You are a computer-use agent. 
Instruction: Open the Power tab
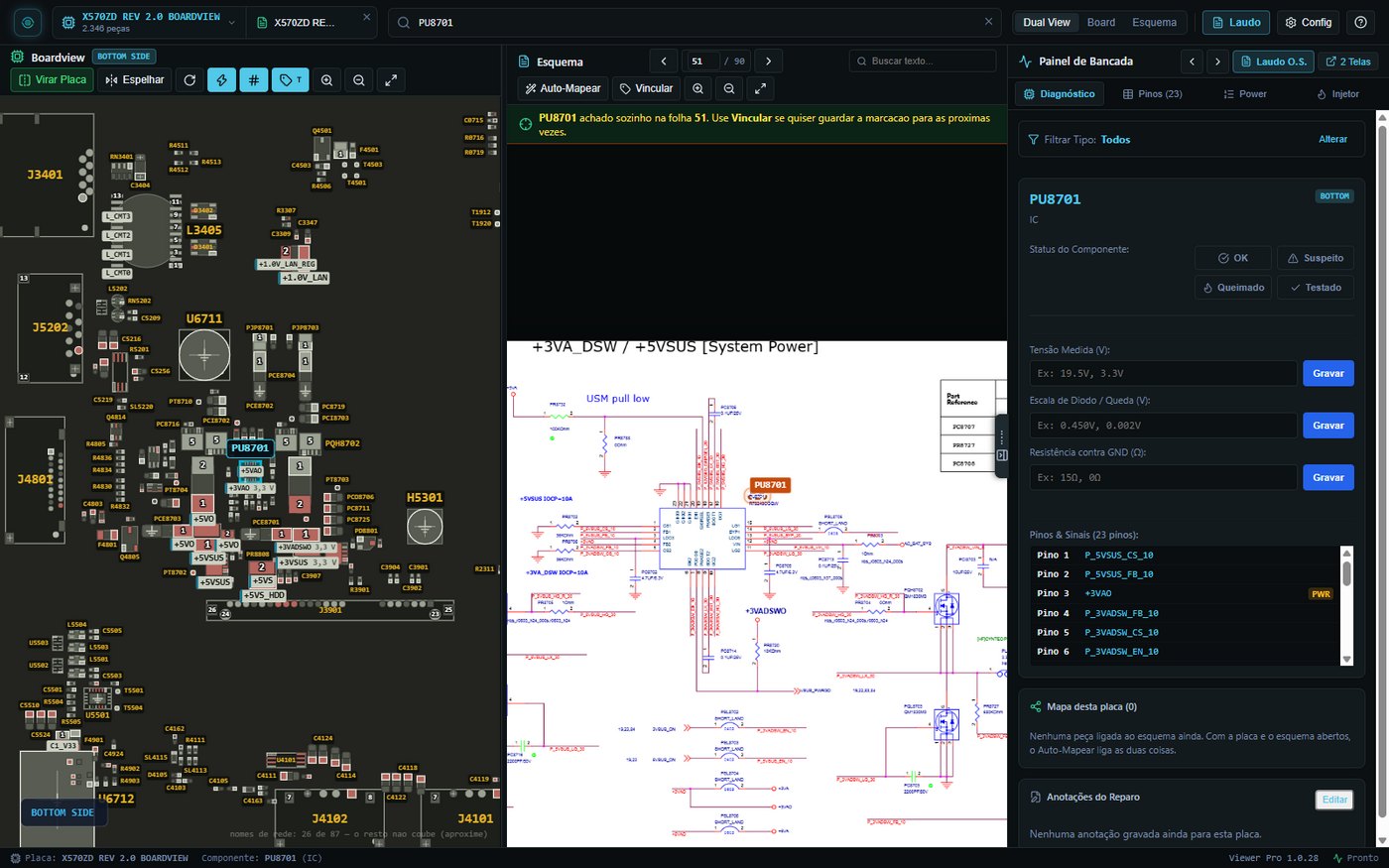[x=1244, y=94]
